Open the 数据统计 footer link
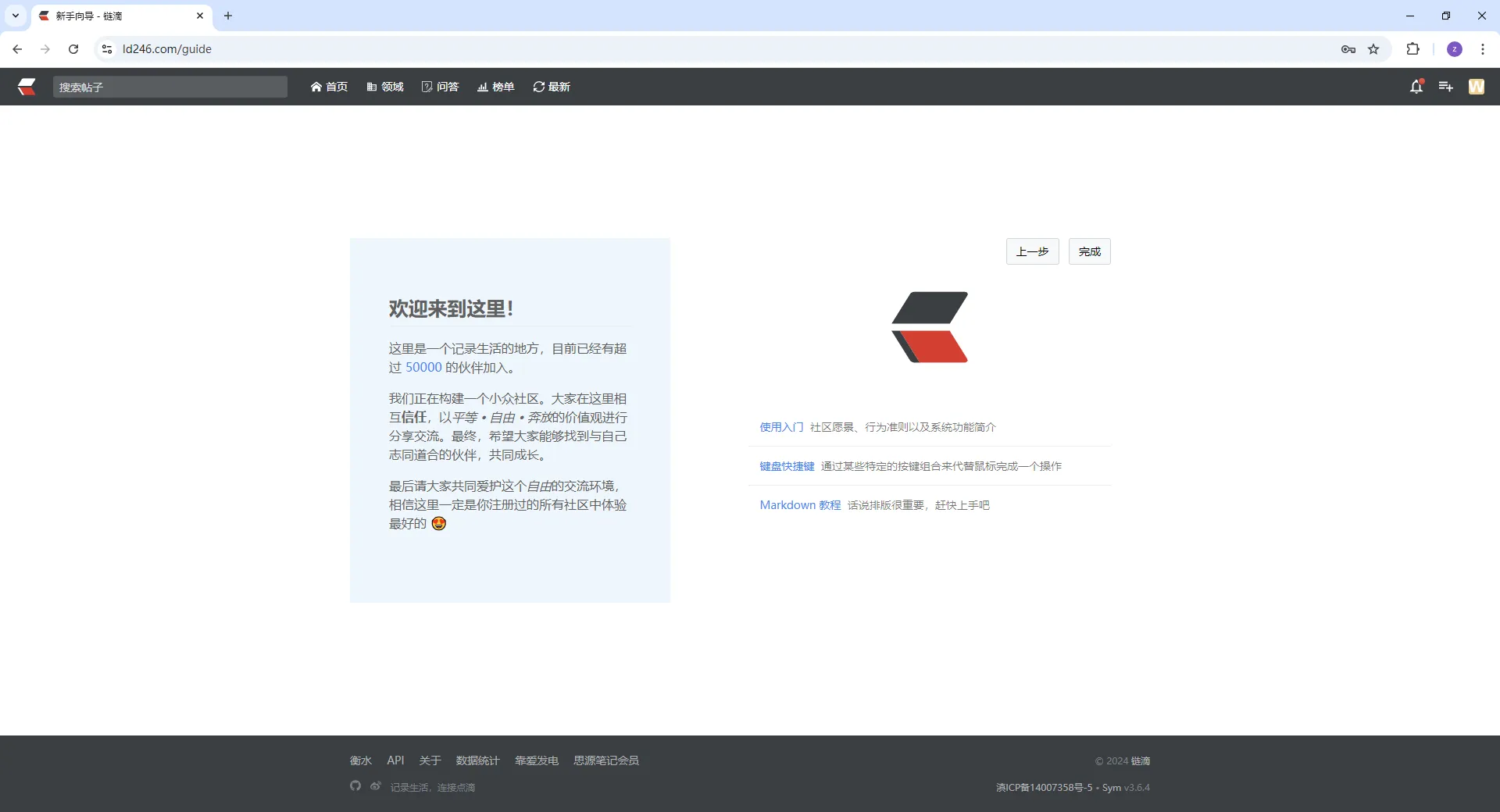The width and height of the screenshot is (1500, 812). pos(477,760)
